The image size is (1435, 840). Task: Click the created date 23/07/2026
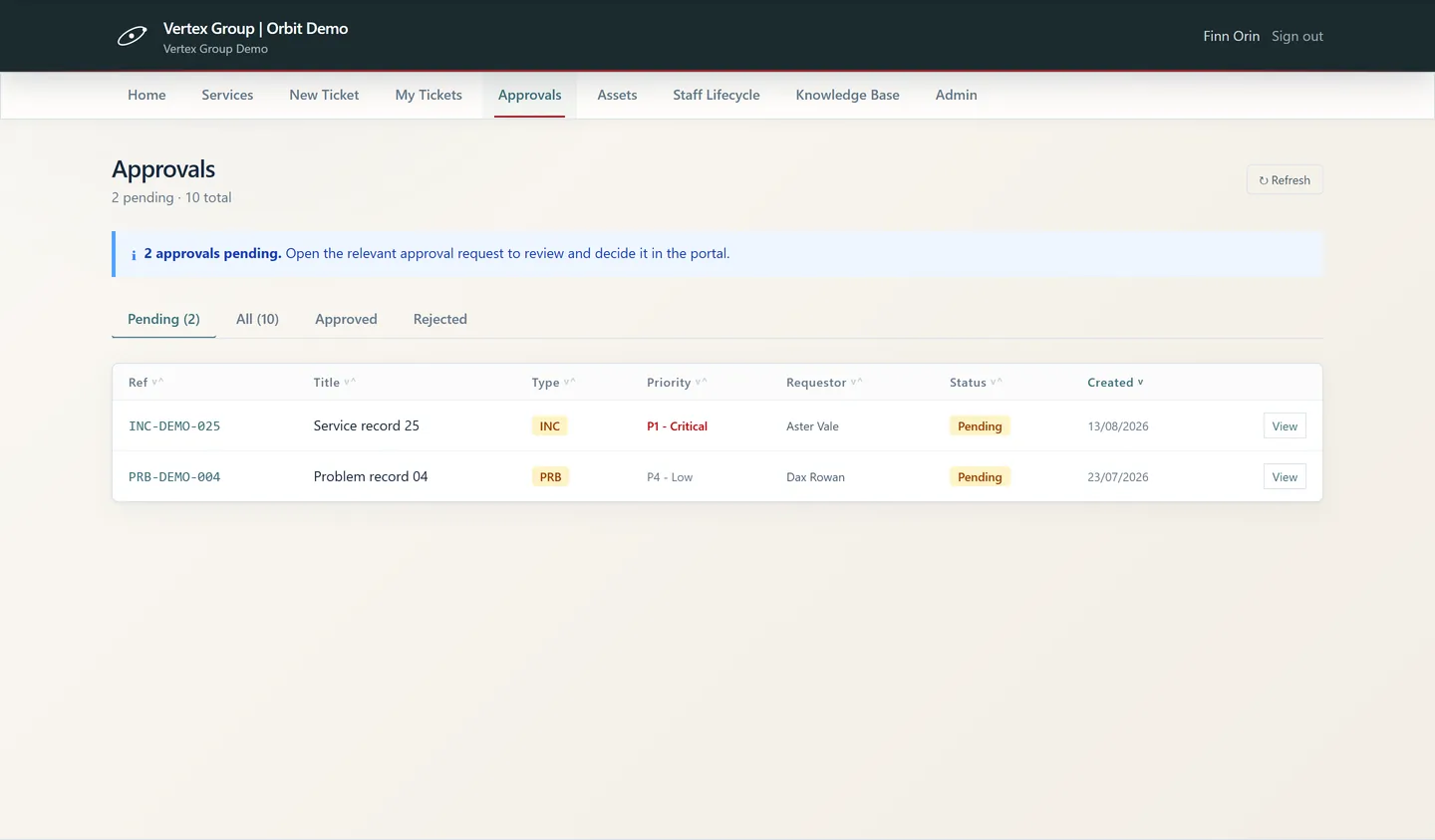point(1118,477)
